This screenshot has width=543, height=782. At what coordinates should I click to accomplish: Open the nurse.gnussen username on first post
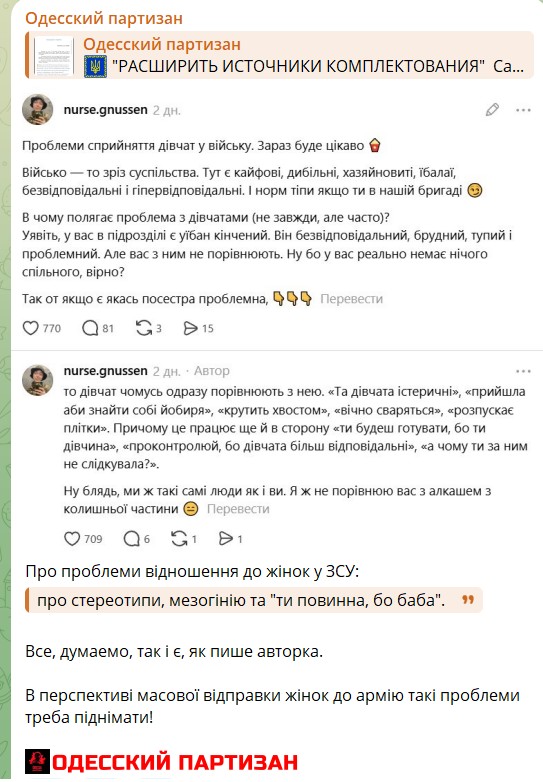pos(106,110)
